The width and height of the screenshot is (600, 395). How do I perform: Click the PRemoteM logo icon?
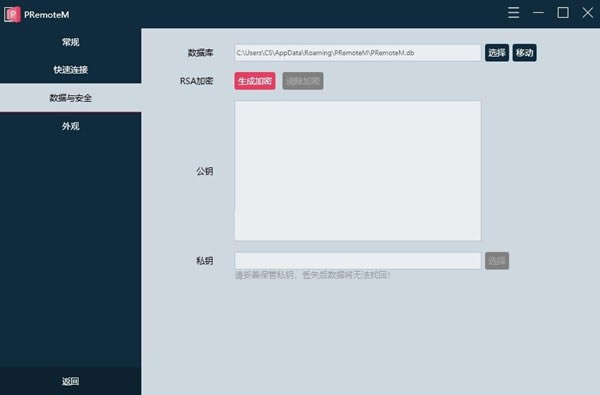click(12, 14)
